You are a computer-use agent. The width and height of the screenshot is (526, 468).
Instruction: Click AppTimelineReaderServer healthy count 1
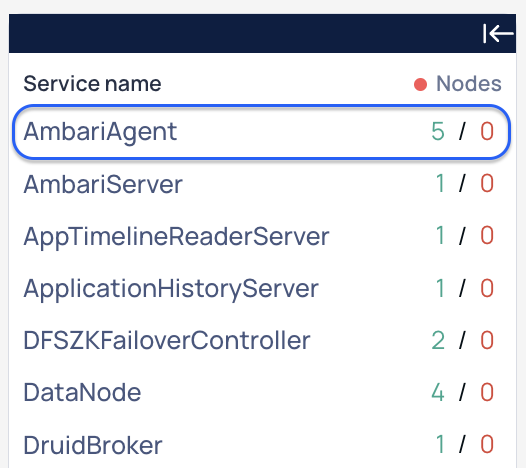[440, 236]
